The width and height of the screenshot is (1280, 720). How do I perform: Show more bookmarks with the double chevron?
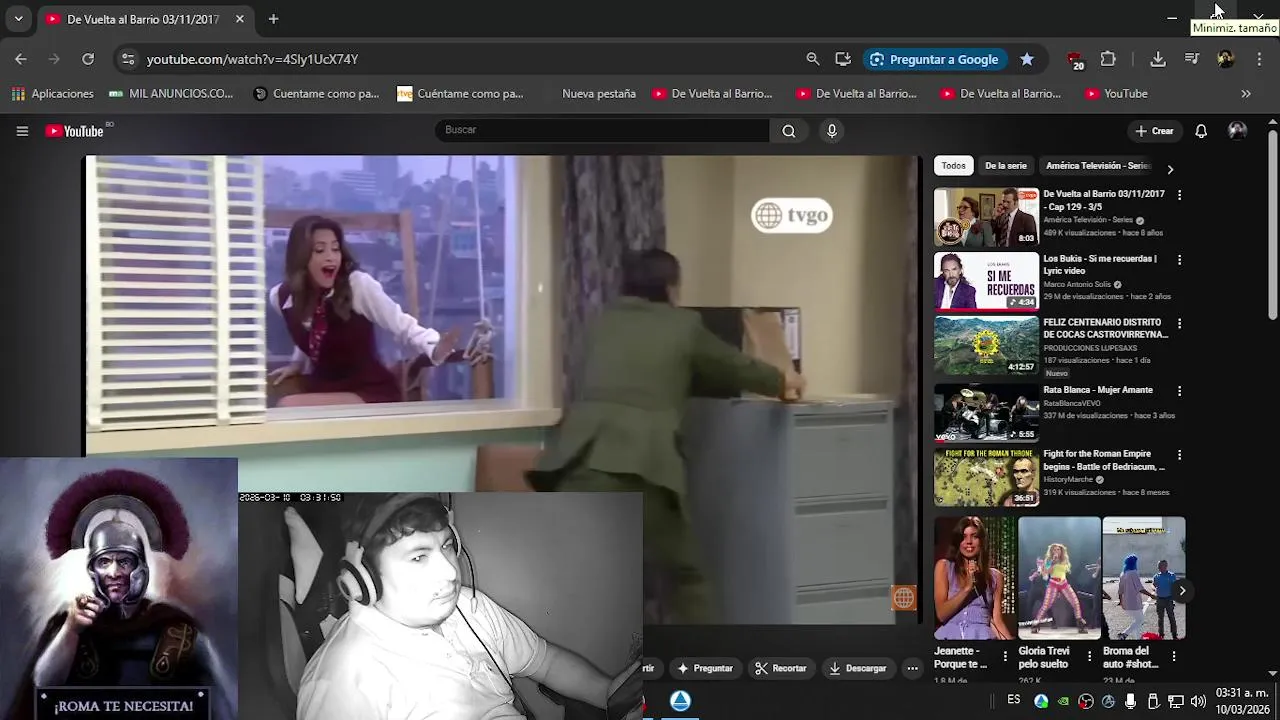(x=1246, y=94)
